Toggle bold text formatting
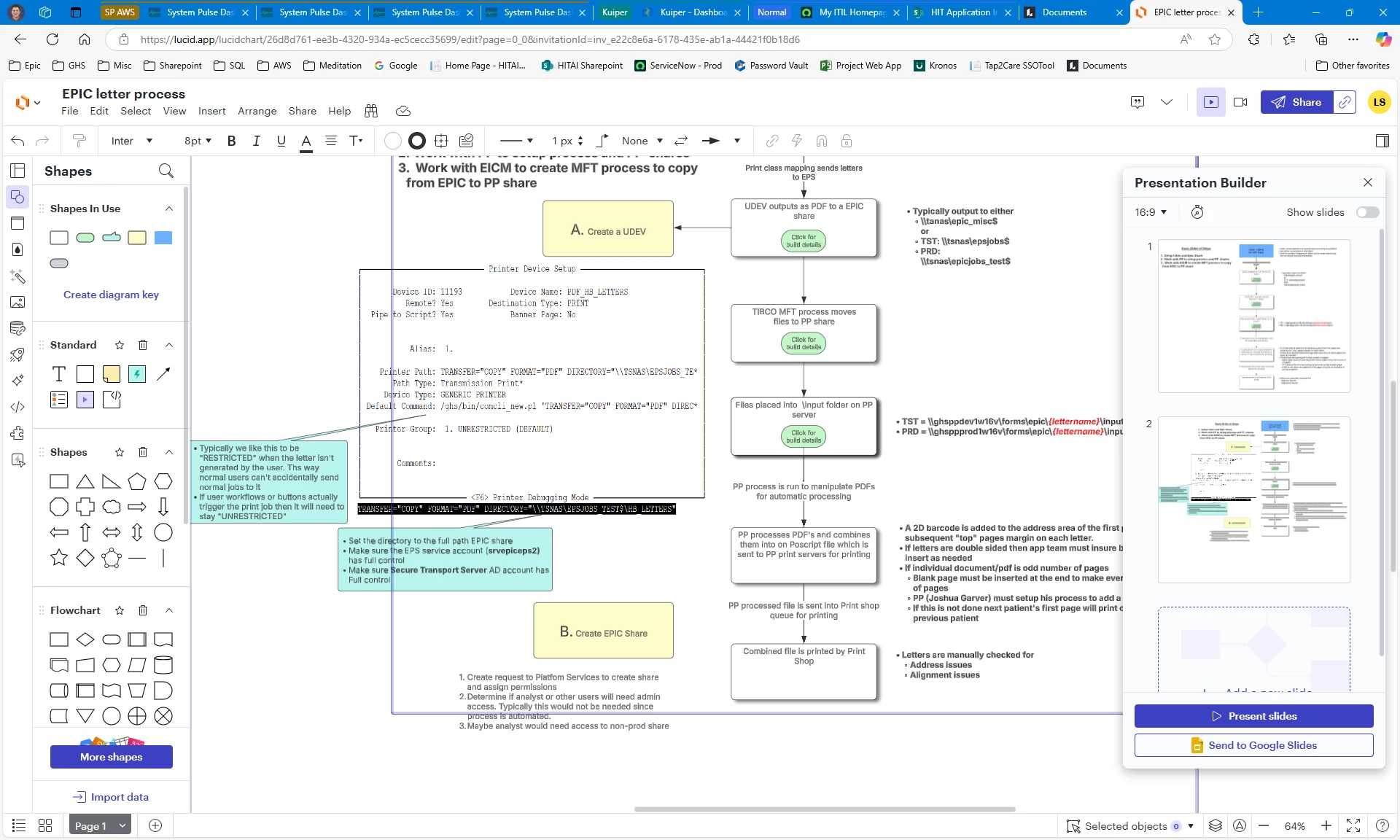The height and width of the screenshot is (840, 1400). click(x=231, y=141)
